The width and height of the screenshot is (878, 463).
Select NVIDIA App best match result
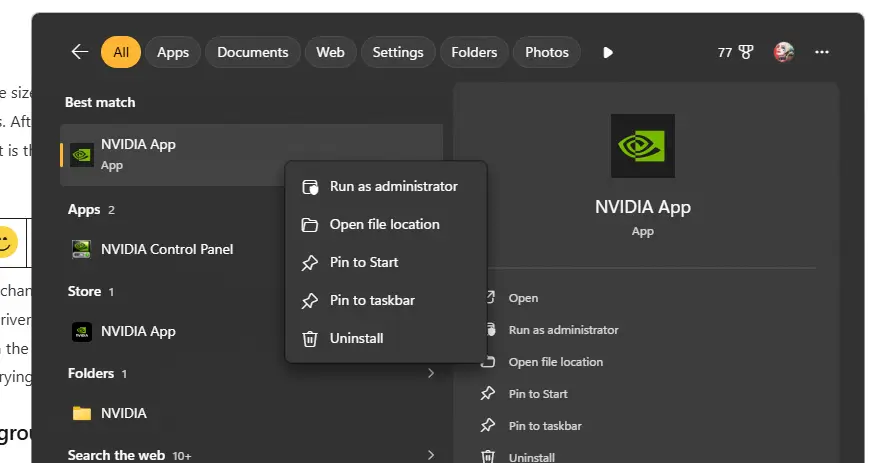click(251, 155)
